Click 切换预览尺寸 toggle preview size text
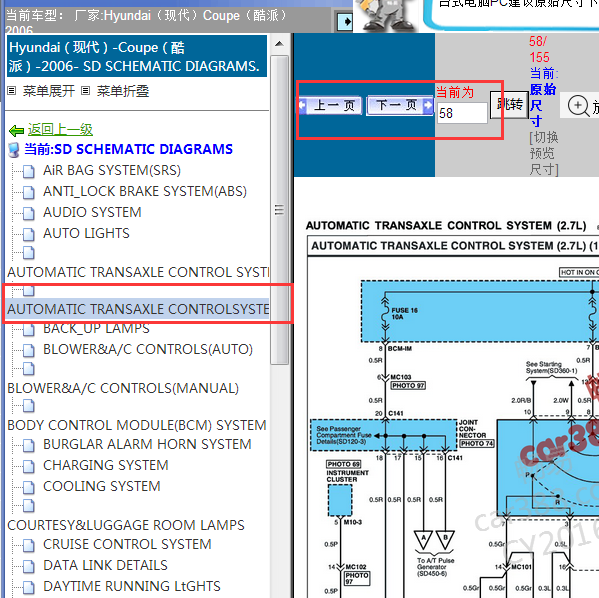Screen dimensions: 599x598 point(544,153)
